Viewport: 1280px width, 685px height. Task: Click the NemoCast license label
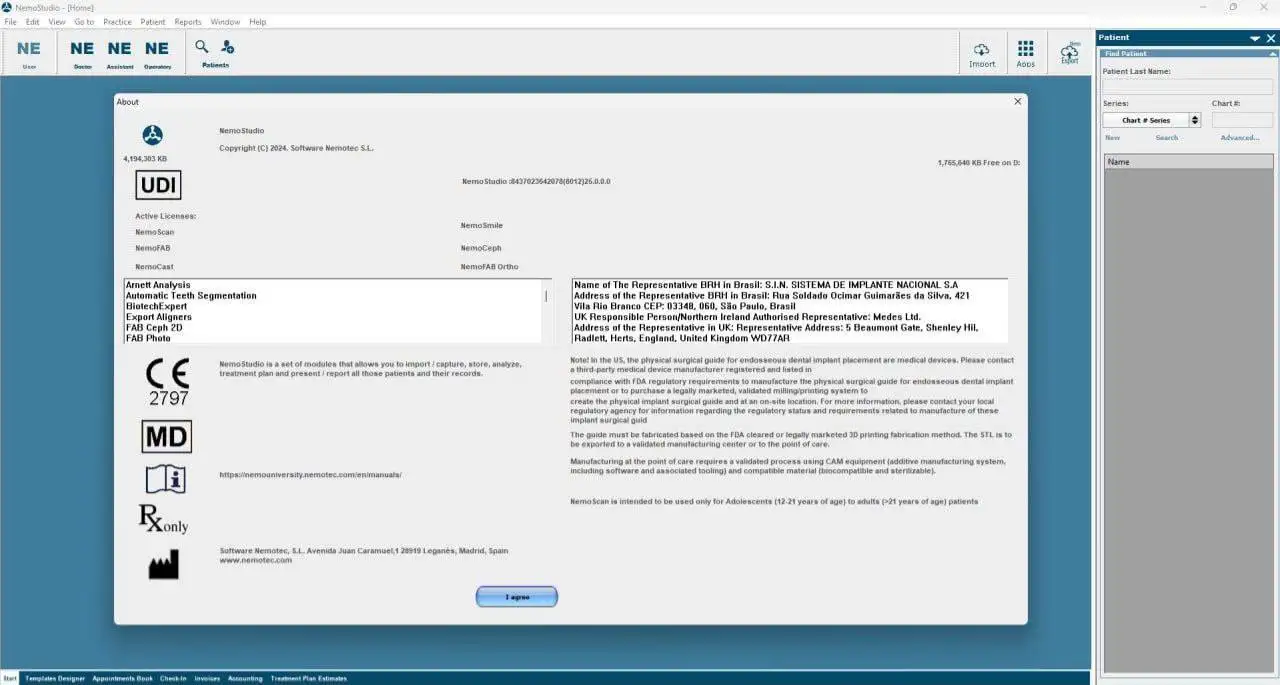pos(155,267)
